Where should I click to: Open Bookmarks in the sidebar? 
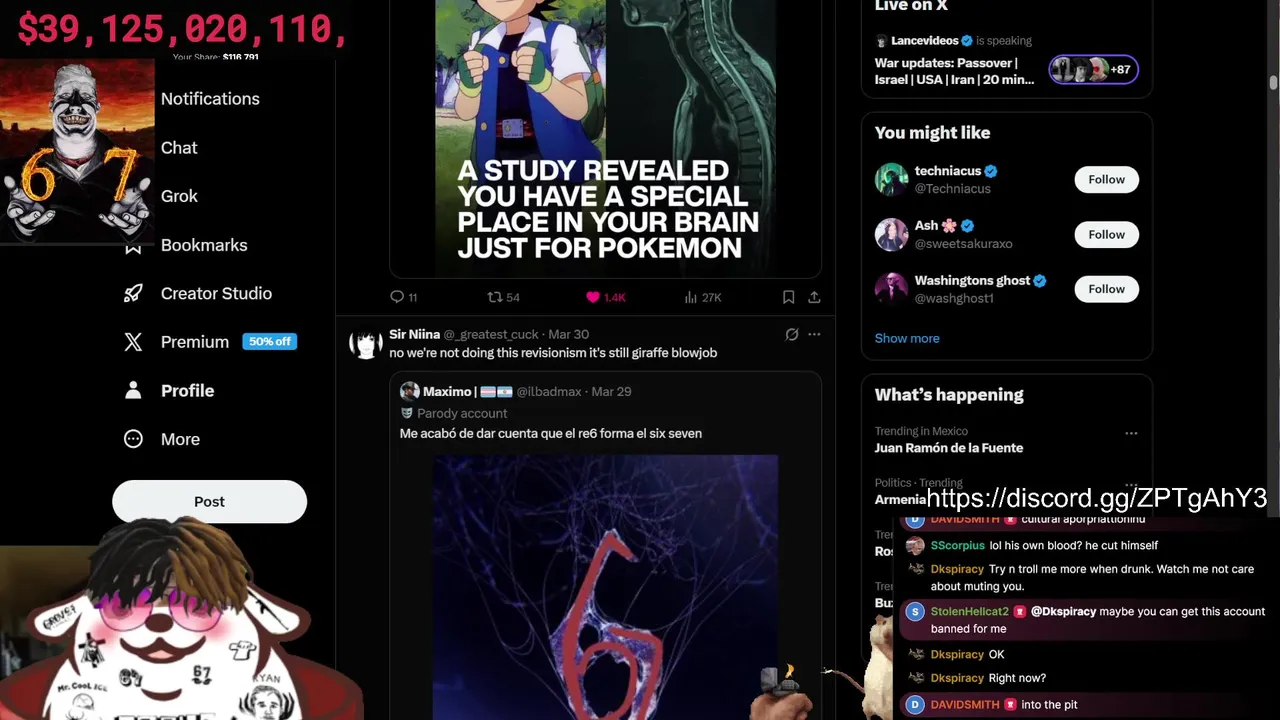click(x=204, y=245)
